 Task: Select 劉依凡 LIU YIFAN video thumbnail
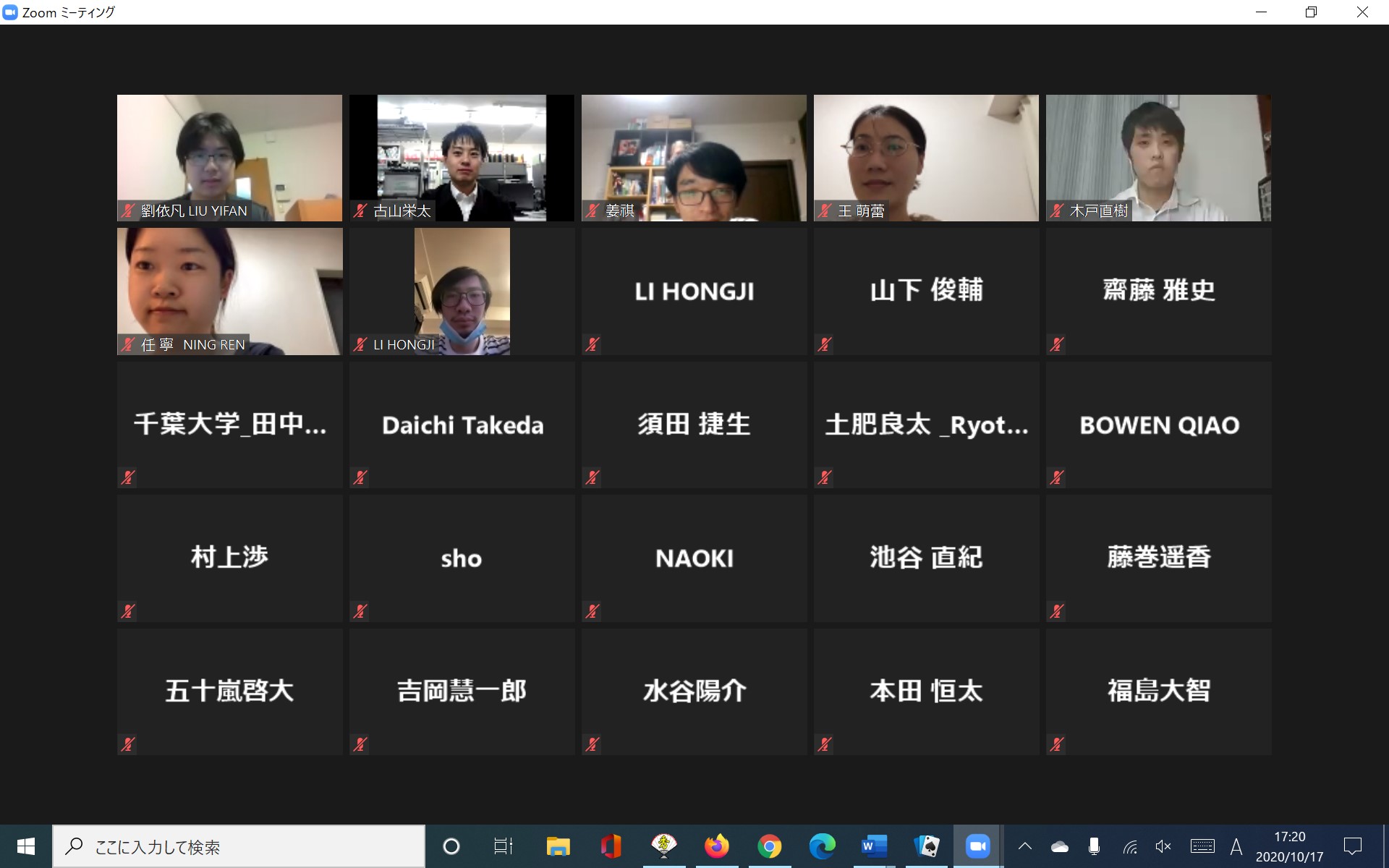(229, 158)
